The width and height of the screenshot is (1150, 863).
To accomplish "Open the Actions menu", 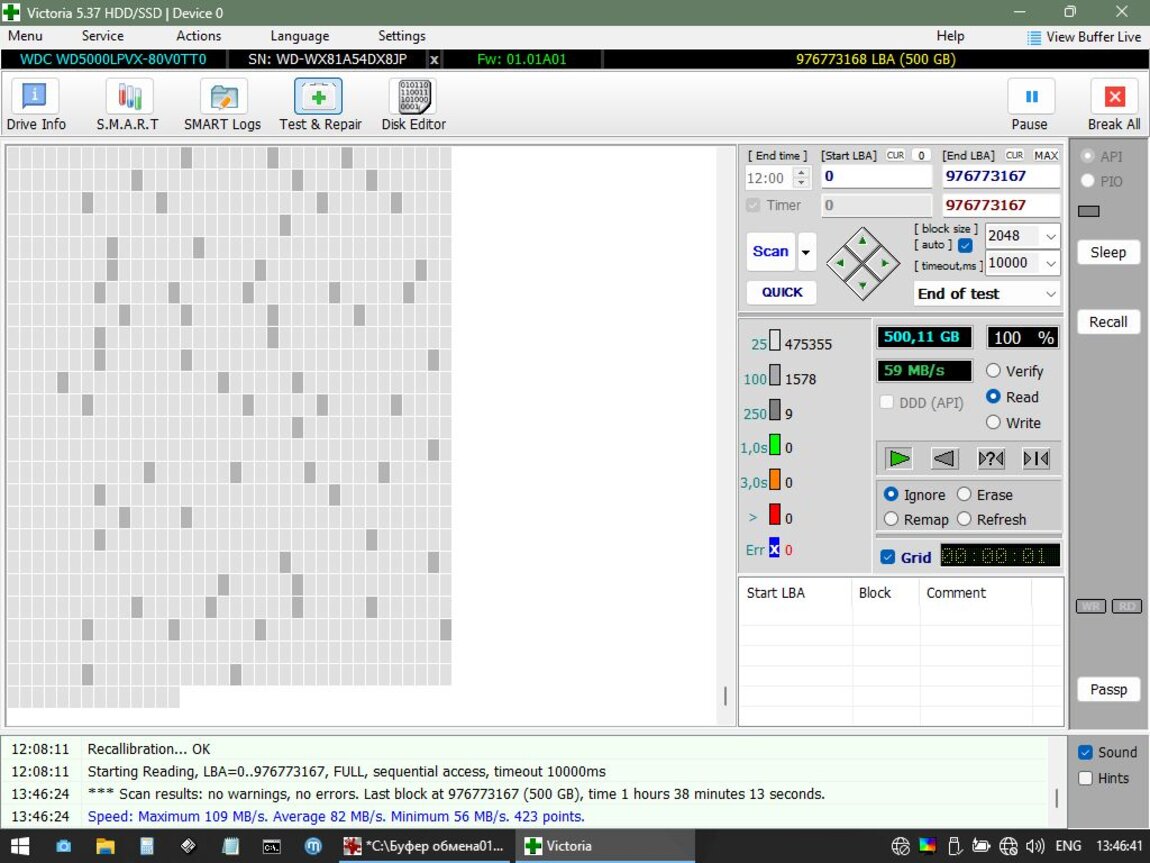I will pos(198,36).
